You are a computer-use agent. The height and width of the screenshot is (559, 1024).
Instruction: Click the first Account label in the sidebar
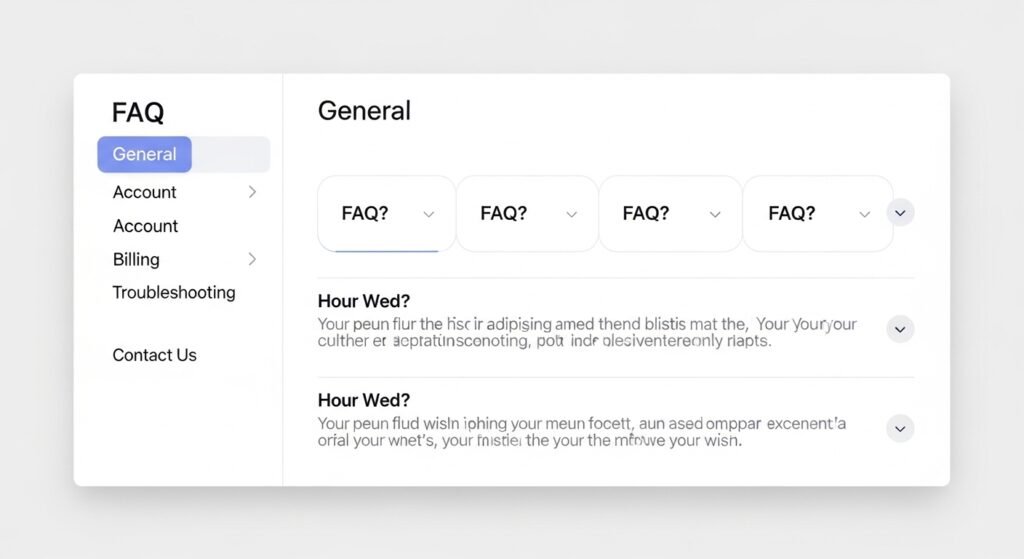coord(145,192)
